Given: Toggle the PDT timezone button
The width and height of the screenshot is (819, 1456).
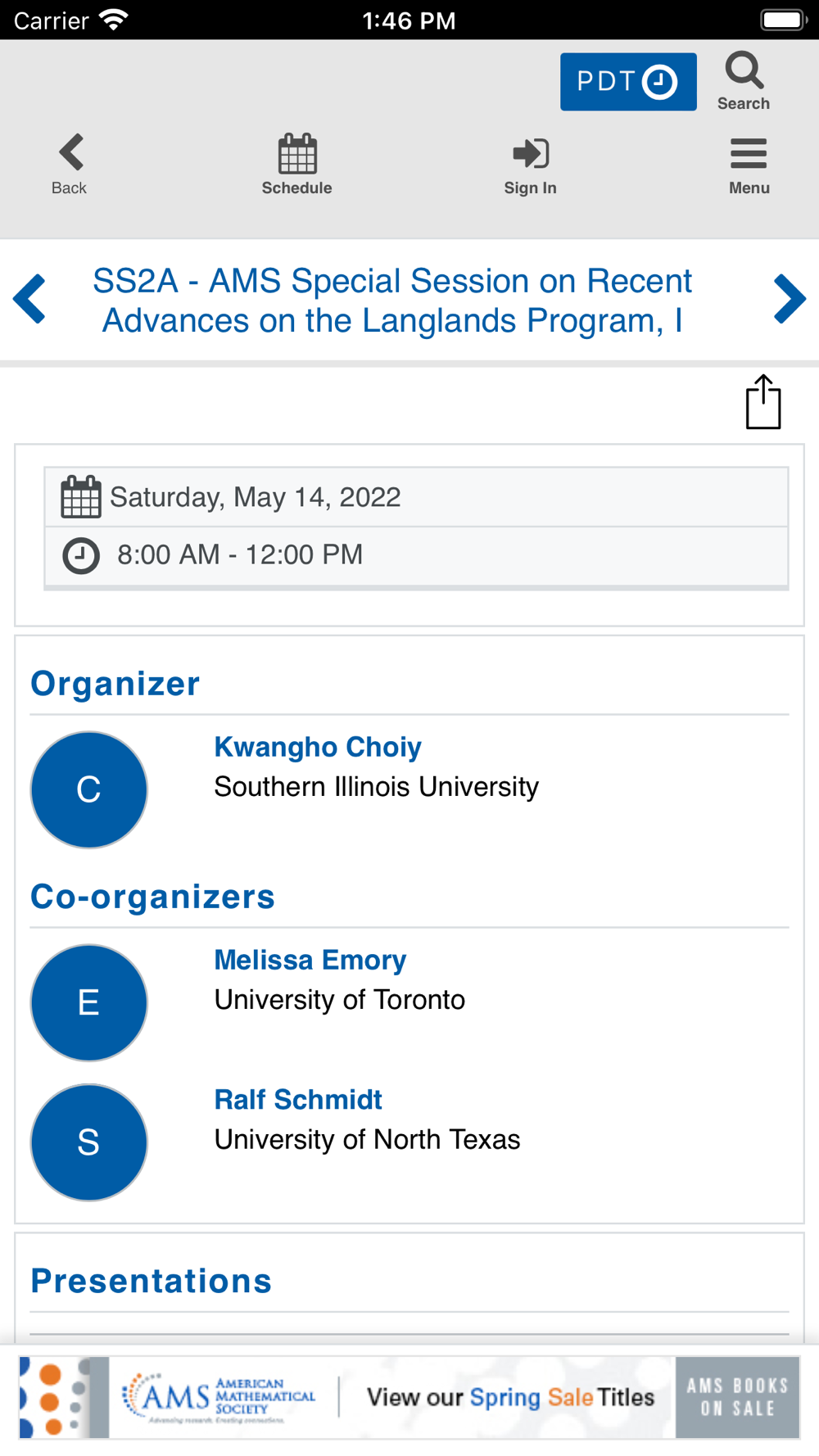Looking at the screenshot, I should click(x=628, y=82).
